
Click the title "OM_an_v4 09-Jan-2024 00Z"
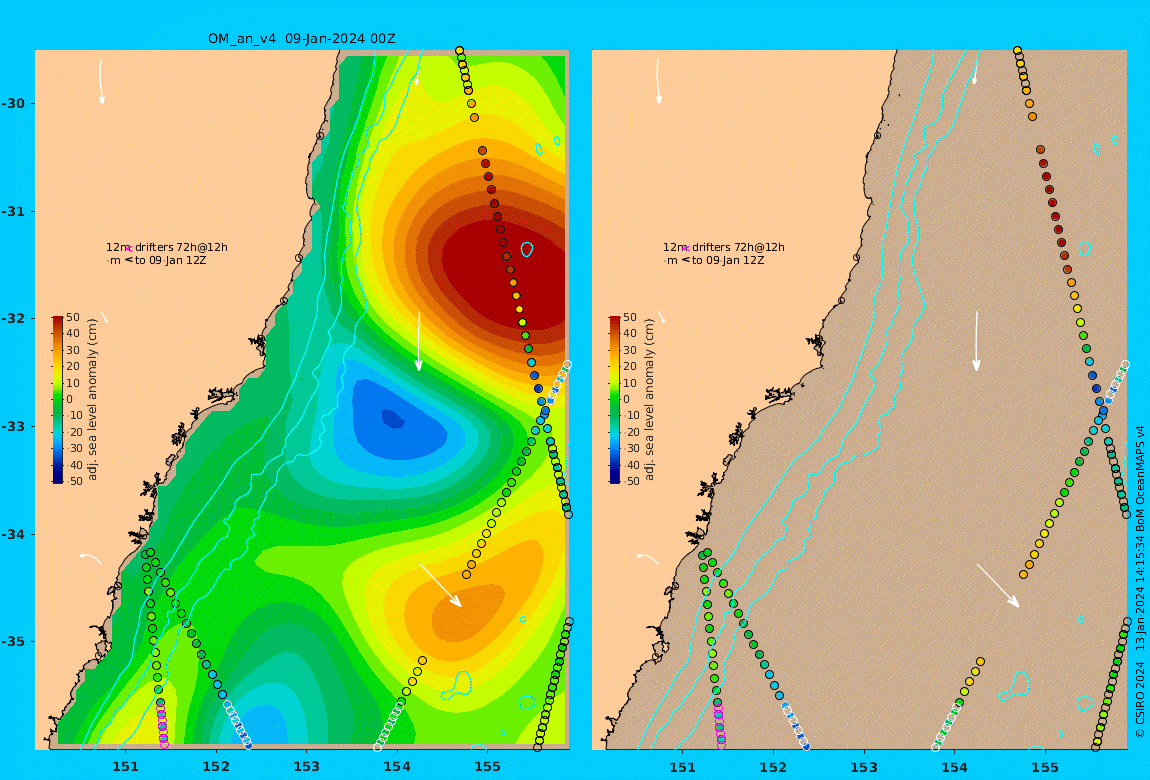[x=301, y=39]
